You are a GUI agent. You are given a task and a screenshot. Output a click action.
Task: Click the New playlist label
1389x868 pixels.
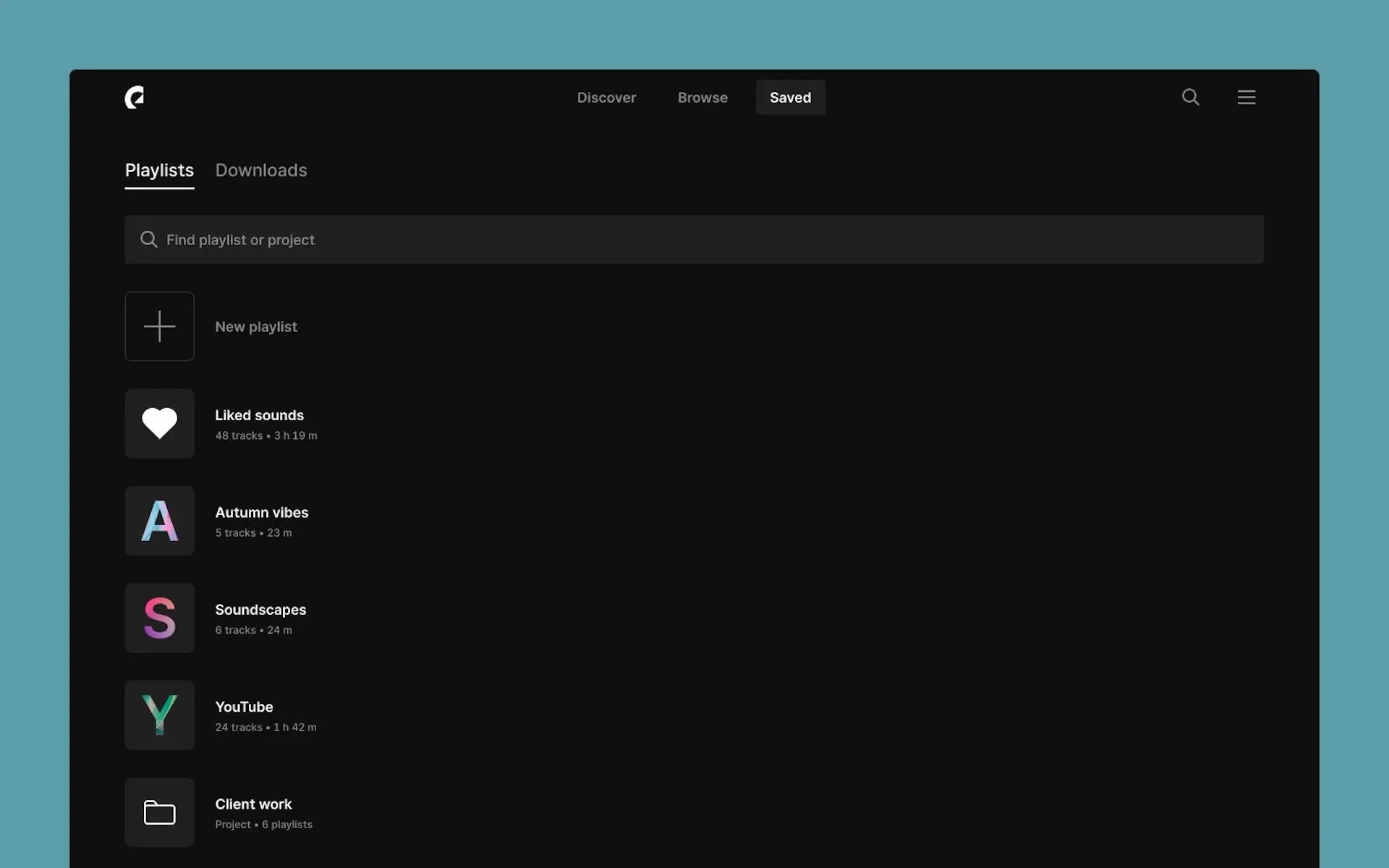pyautogui.click(x=256, y=327)
